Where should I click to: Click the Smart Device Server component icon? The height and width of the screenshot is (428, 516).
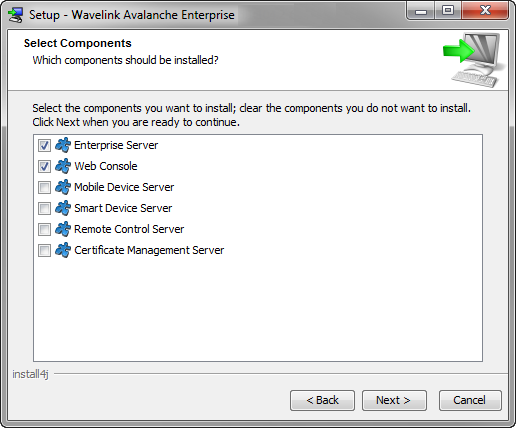[x=63, y=208]
